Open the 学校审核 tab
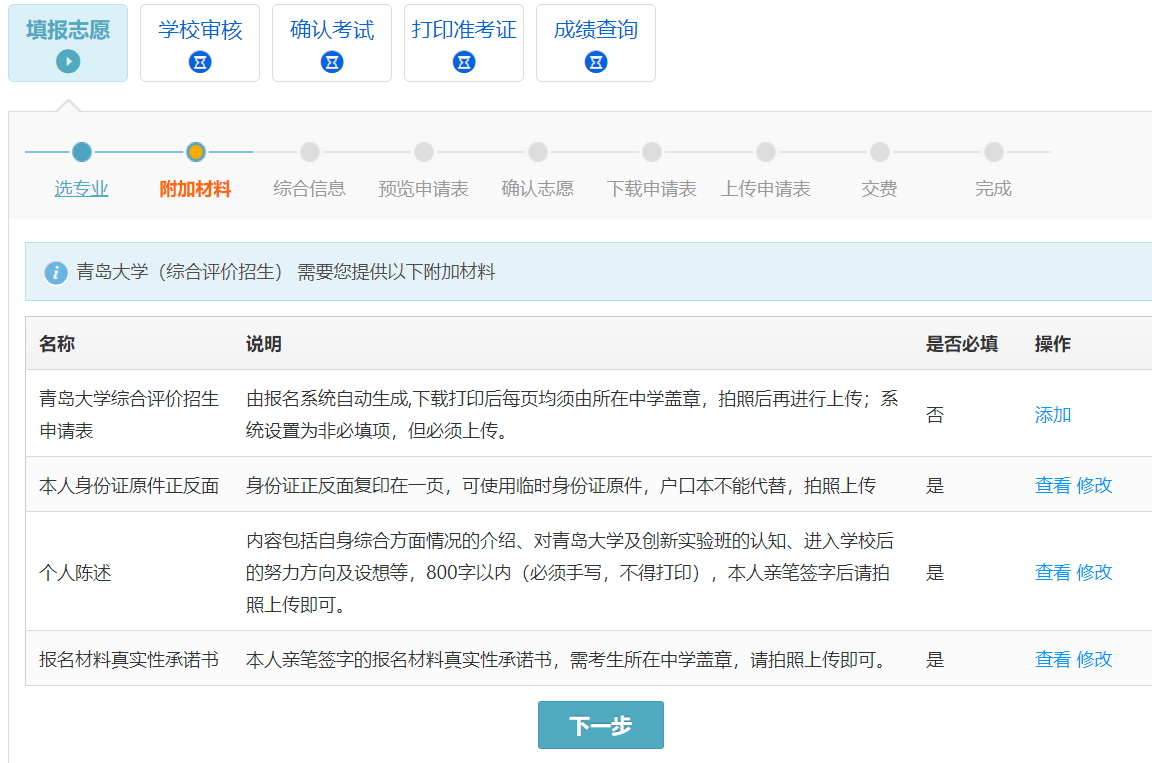Viewport: 1152px width, 763px height. coord(200,31)
